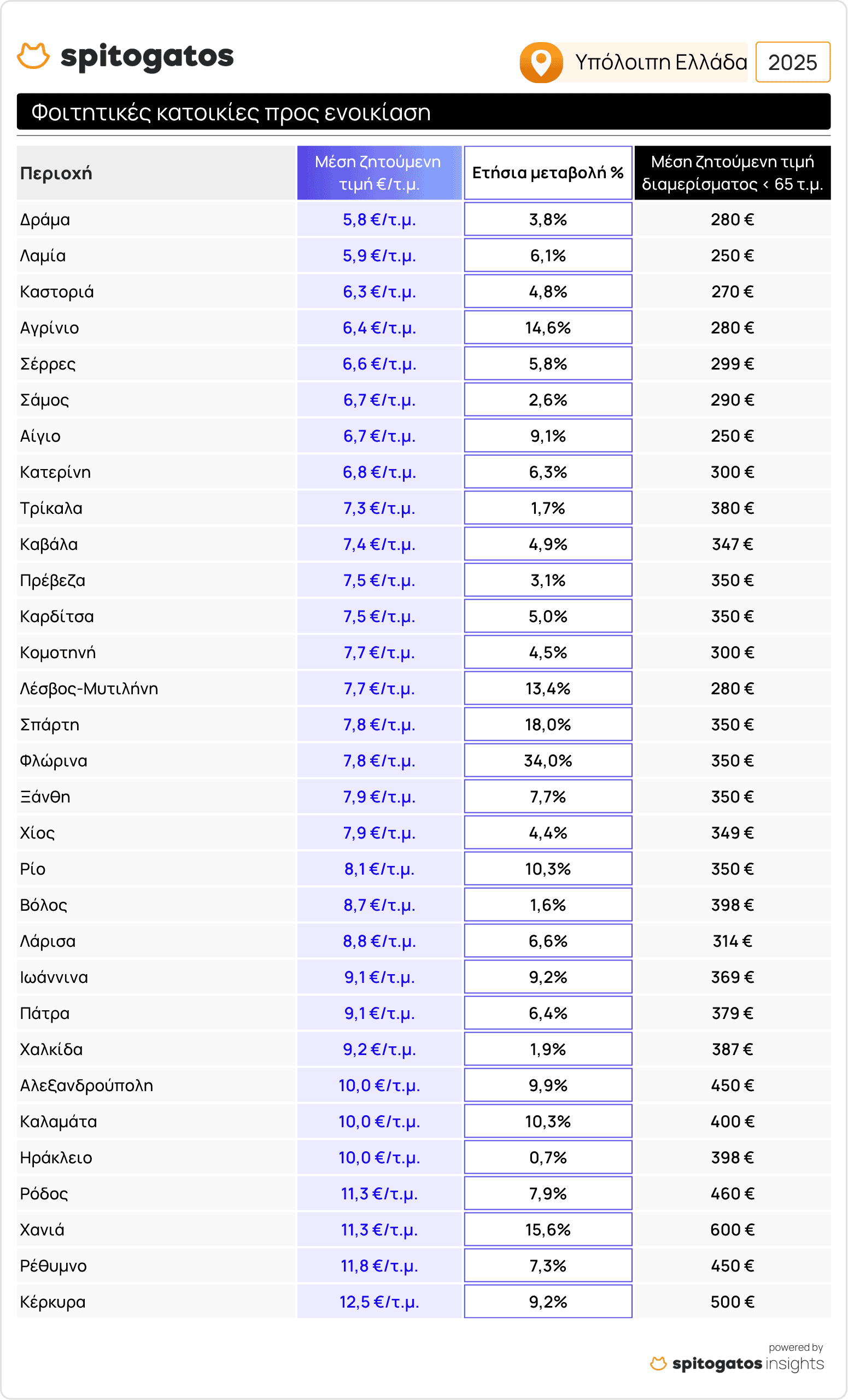Click Αγρίνιο's 14,6% change cell
This screenshot has height=1400, width=848.
coord(547,328)
